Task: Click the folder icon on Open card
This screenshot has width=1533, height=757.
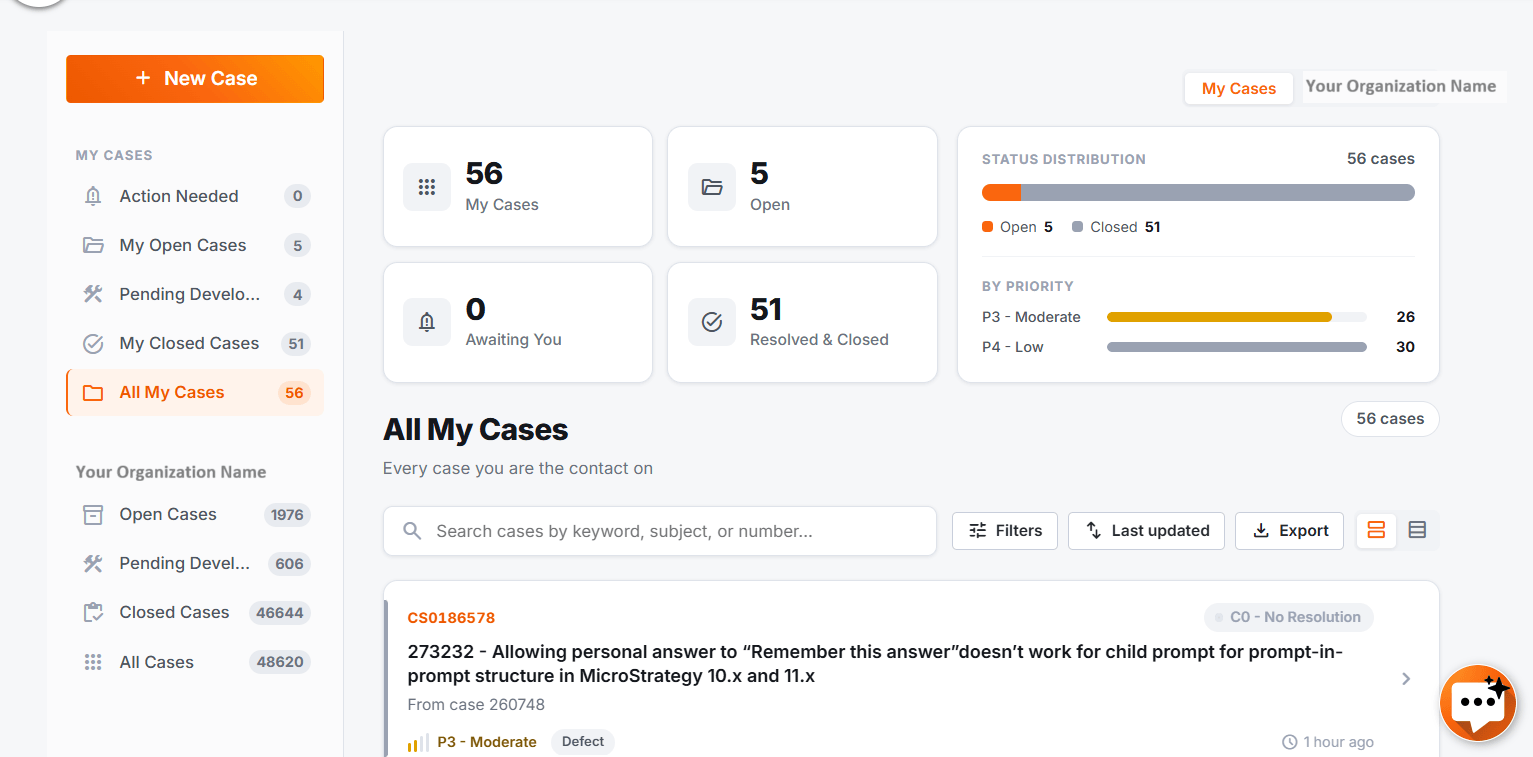Action: point(712,187)
